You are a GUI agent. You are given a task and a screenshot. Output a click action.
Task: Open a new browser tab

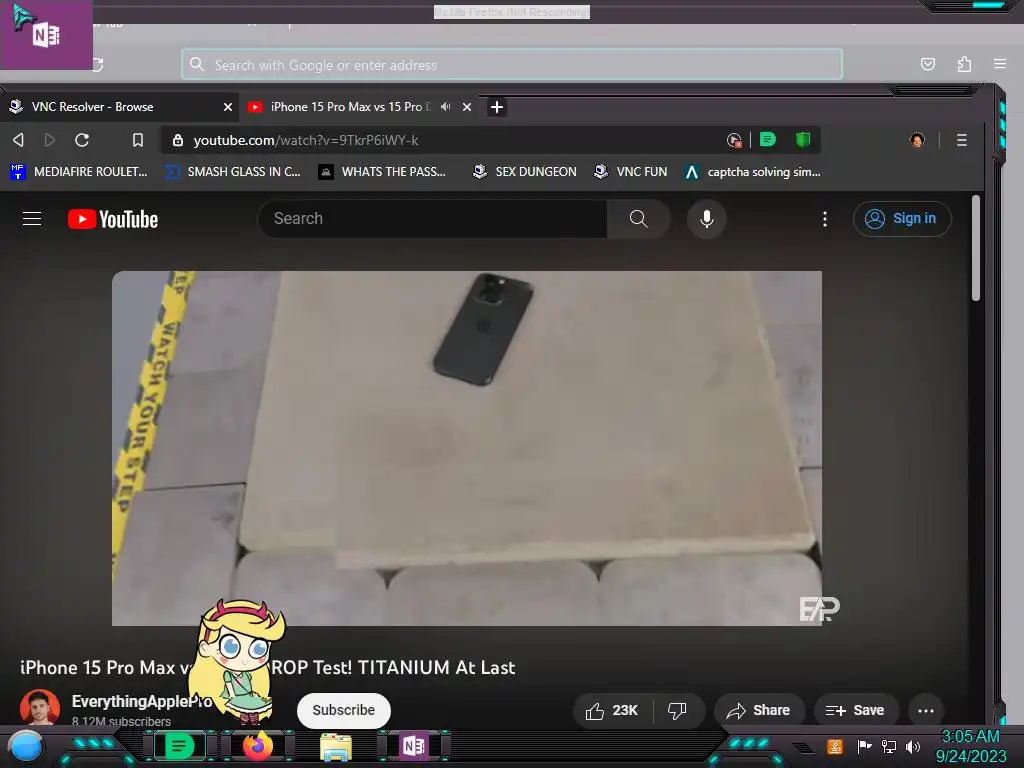(496, 106)
